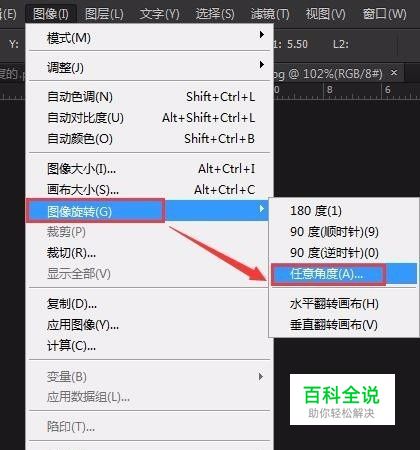Screen dimensions: 420x450
Task: Rotate 90 度(顺时针)(9)
Action: (x=343, y=231)
